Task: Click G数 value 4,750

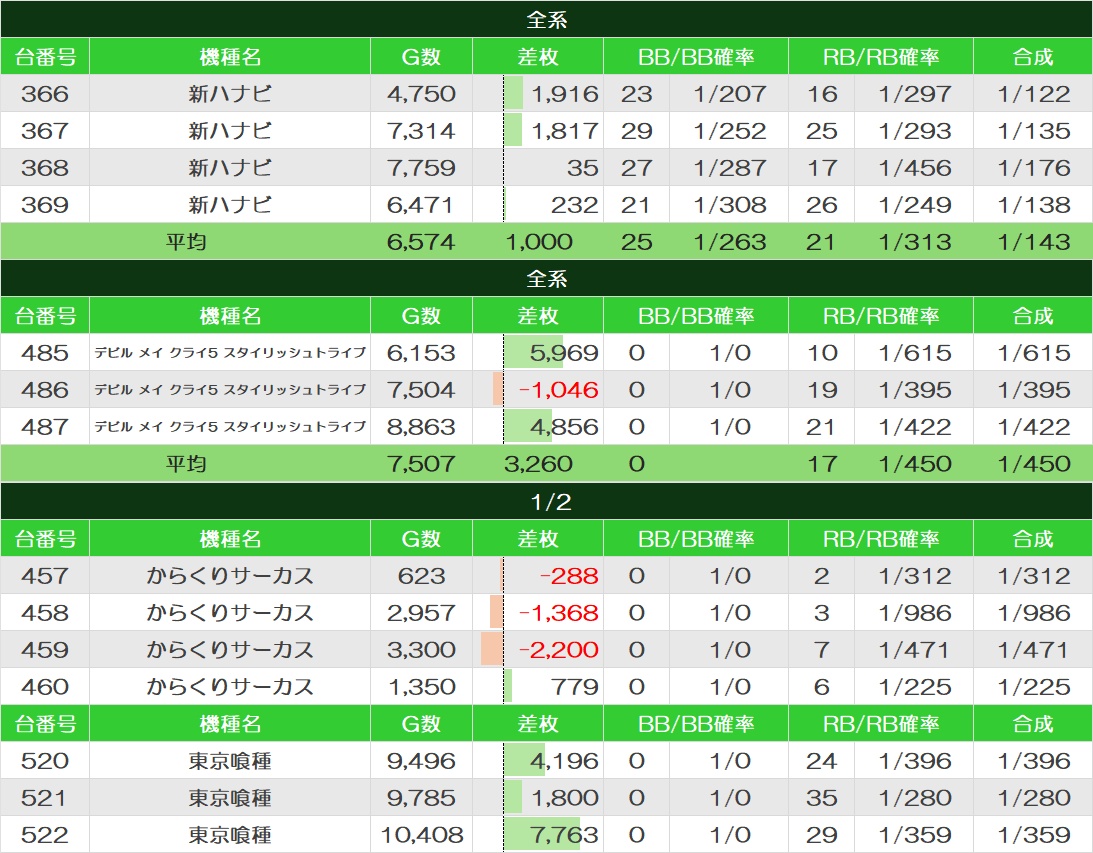Action: [421, 93]
